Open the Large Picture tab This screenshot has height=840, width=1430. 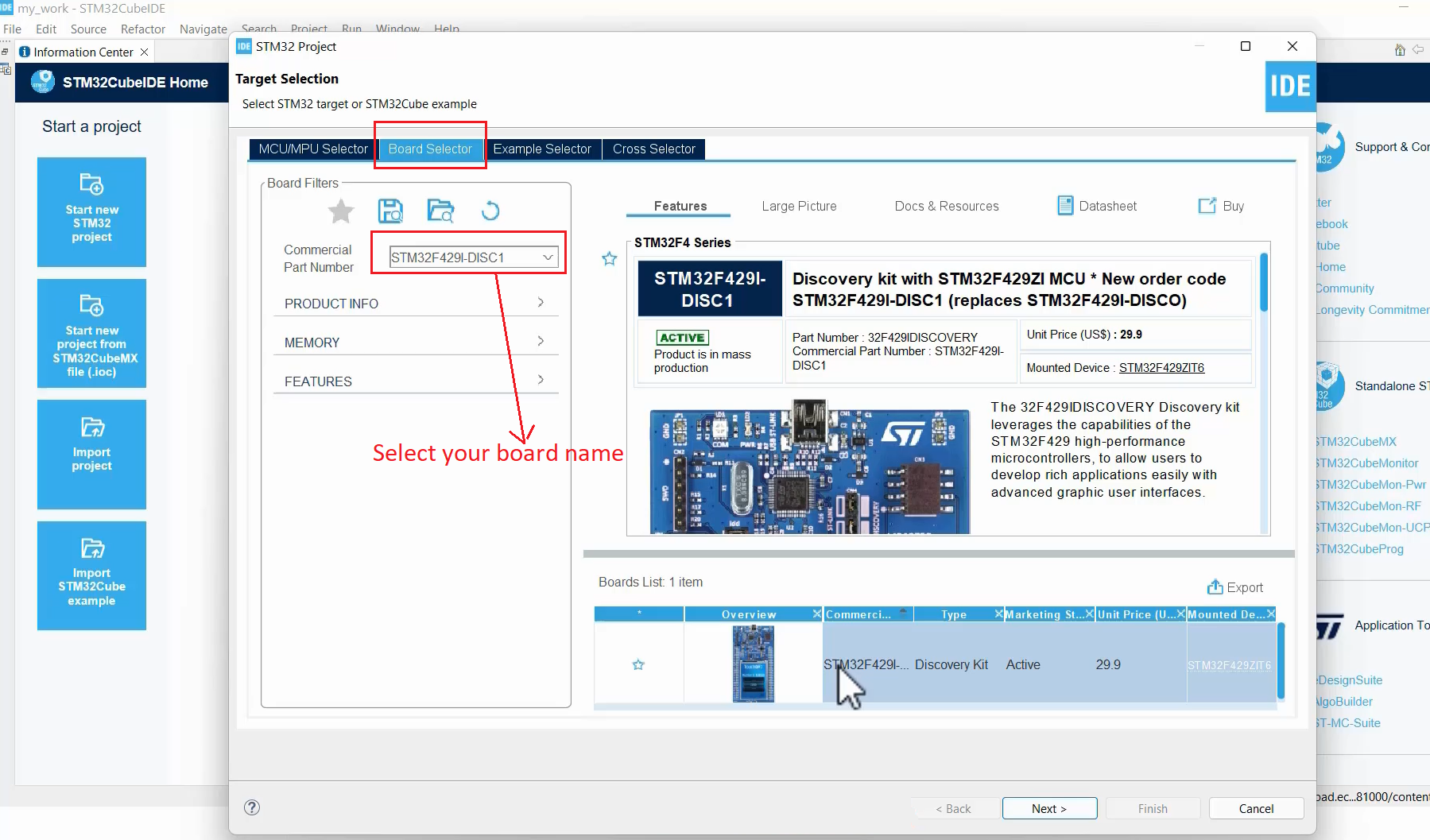[x=799, y=206]
